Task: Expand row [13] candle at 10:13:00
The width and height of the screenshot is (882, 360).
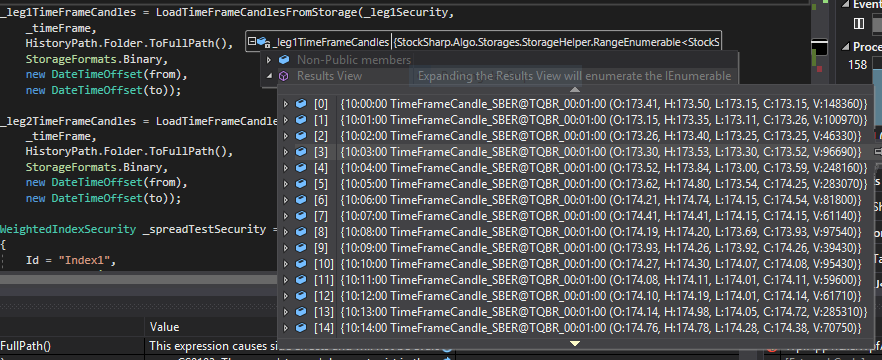Action: click(x=286, y=312)
